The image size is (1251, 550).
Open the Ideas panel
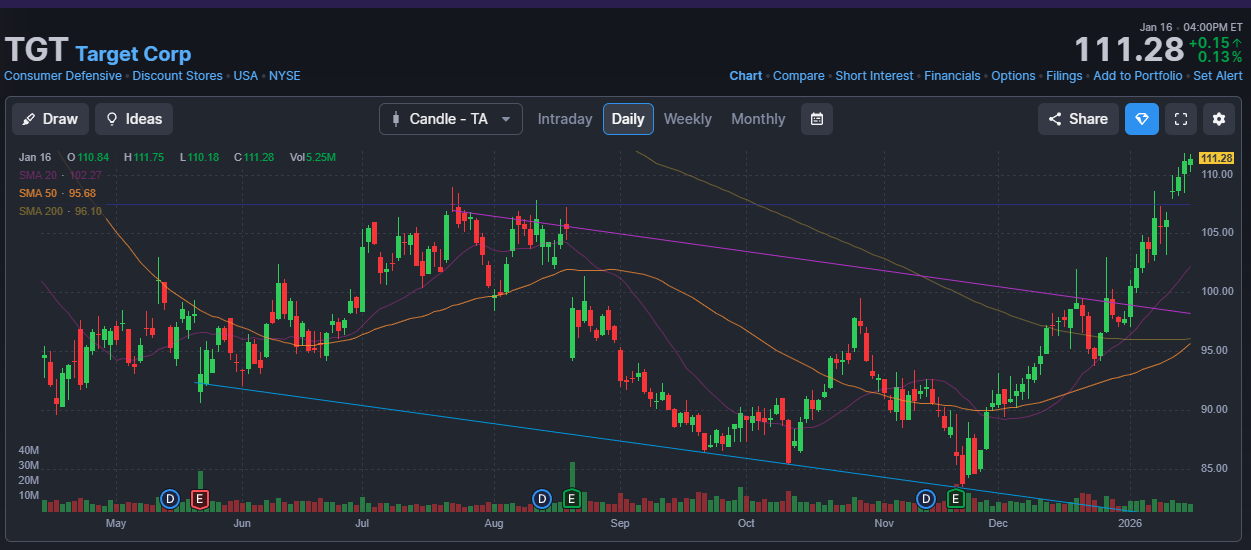(x=134, y=119)
